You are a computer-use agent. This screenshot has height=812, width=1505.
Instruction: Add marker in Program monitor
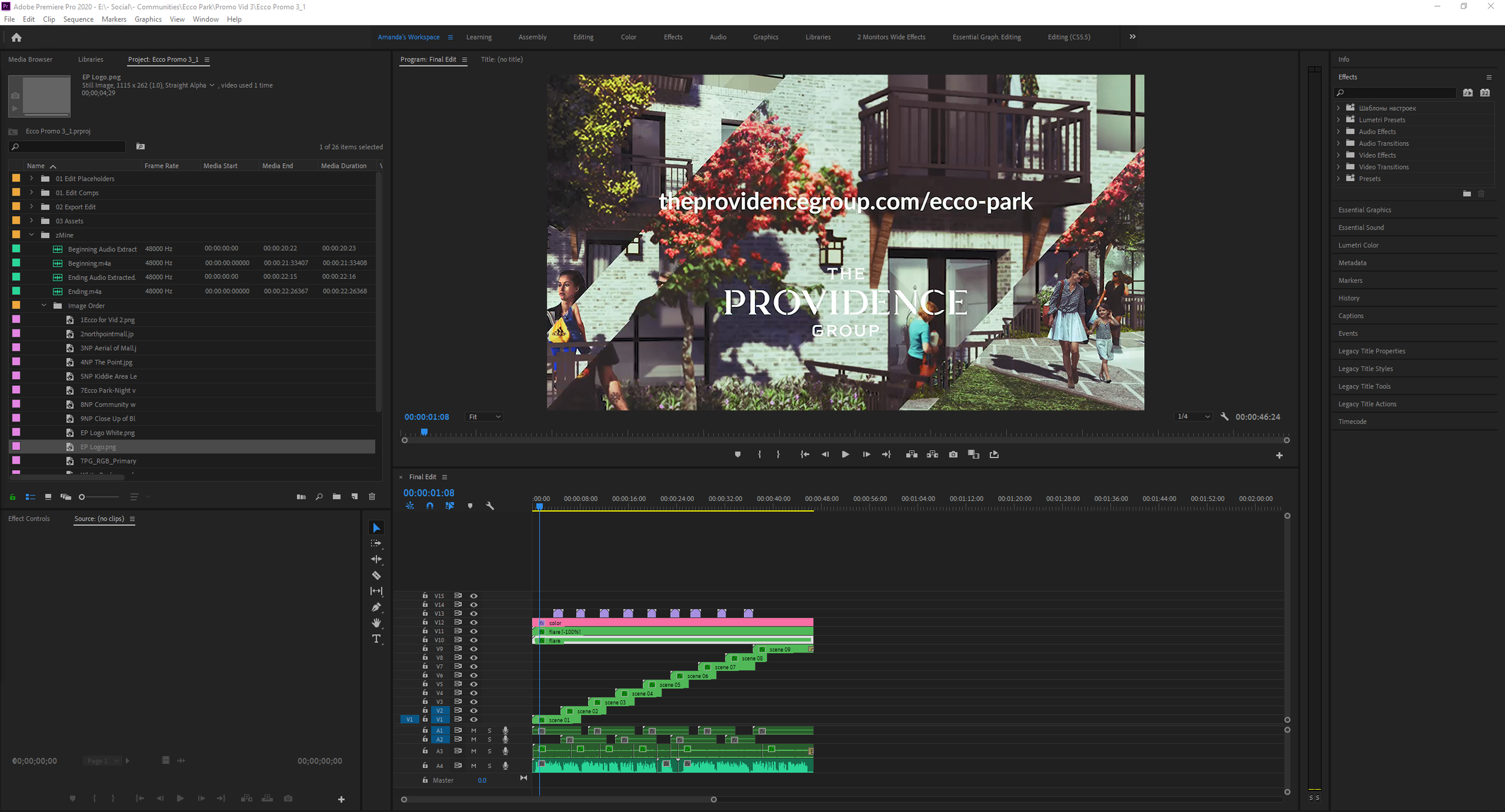coord(737,454)
